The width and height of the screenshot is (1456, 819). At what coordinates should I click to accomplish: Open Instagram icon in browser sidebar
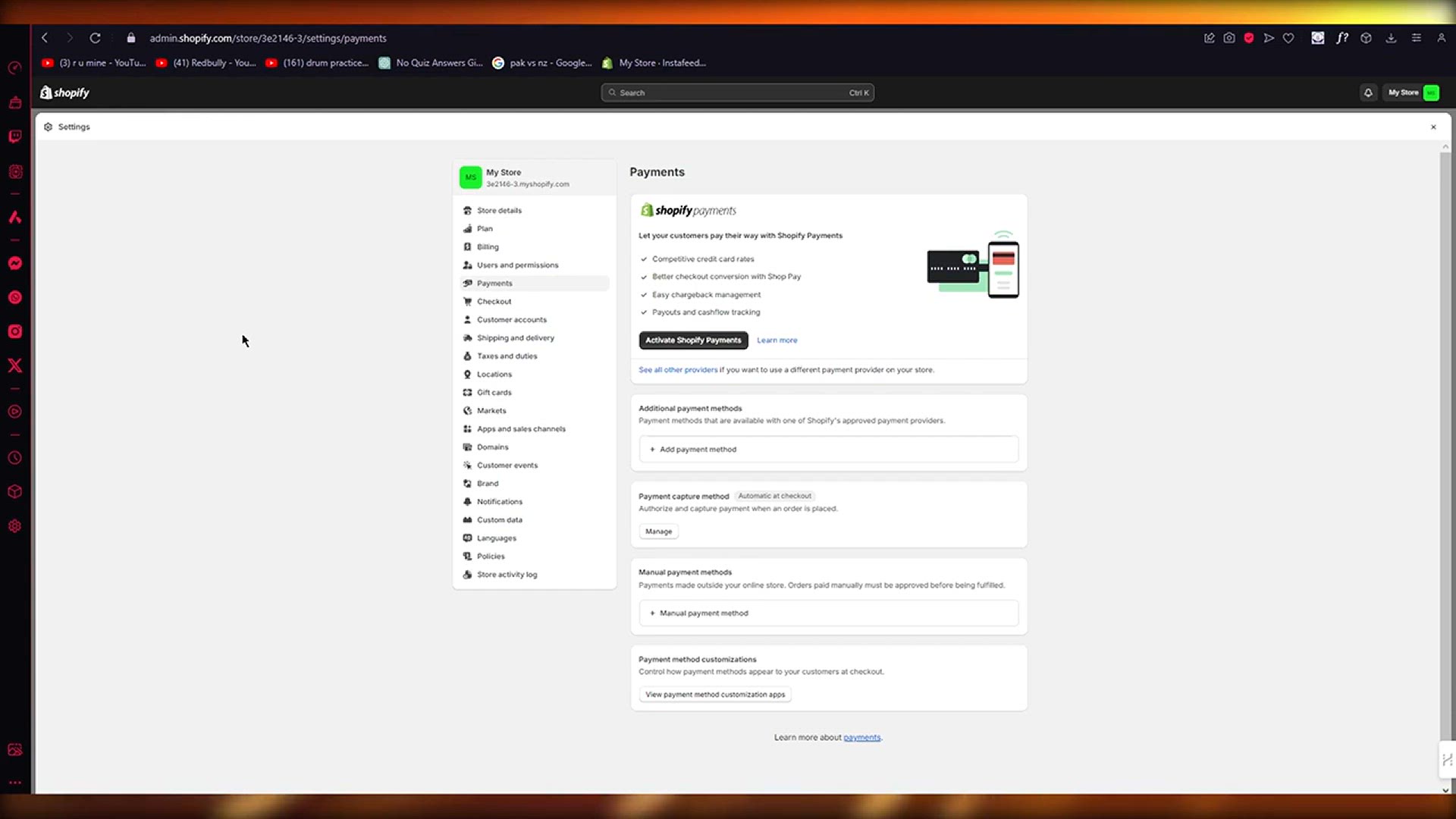[x=15, y=331]
